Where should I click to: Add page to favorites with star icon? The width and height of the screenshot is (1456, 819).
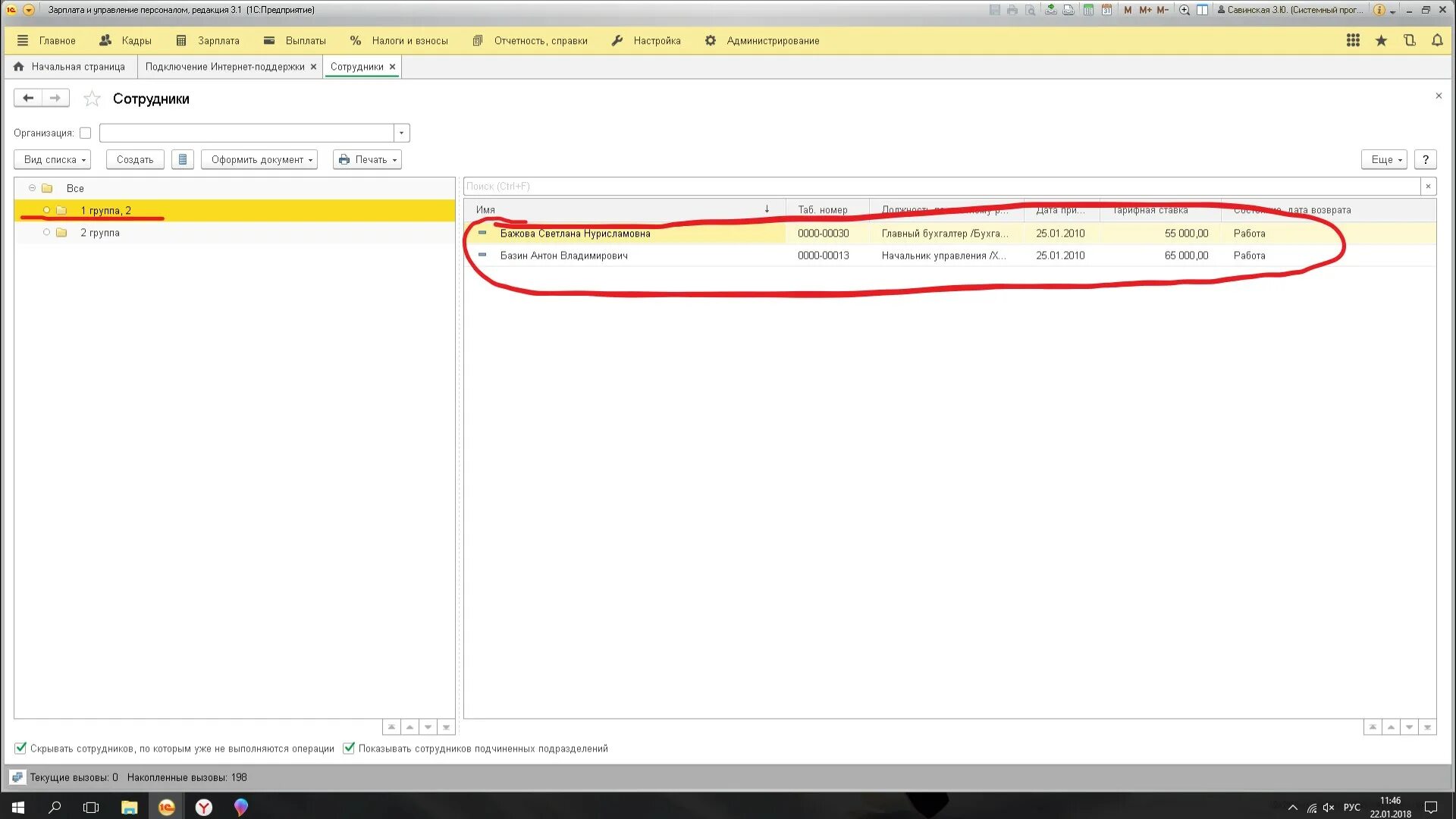click(92, 99)
